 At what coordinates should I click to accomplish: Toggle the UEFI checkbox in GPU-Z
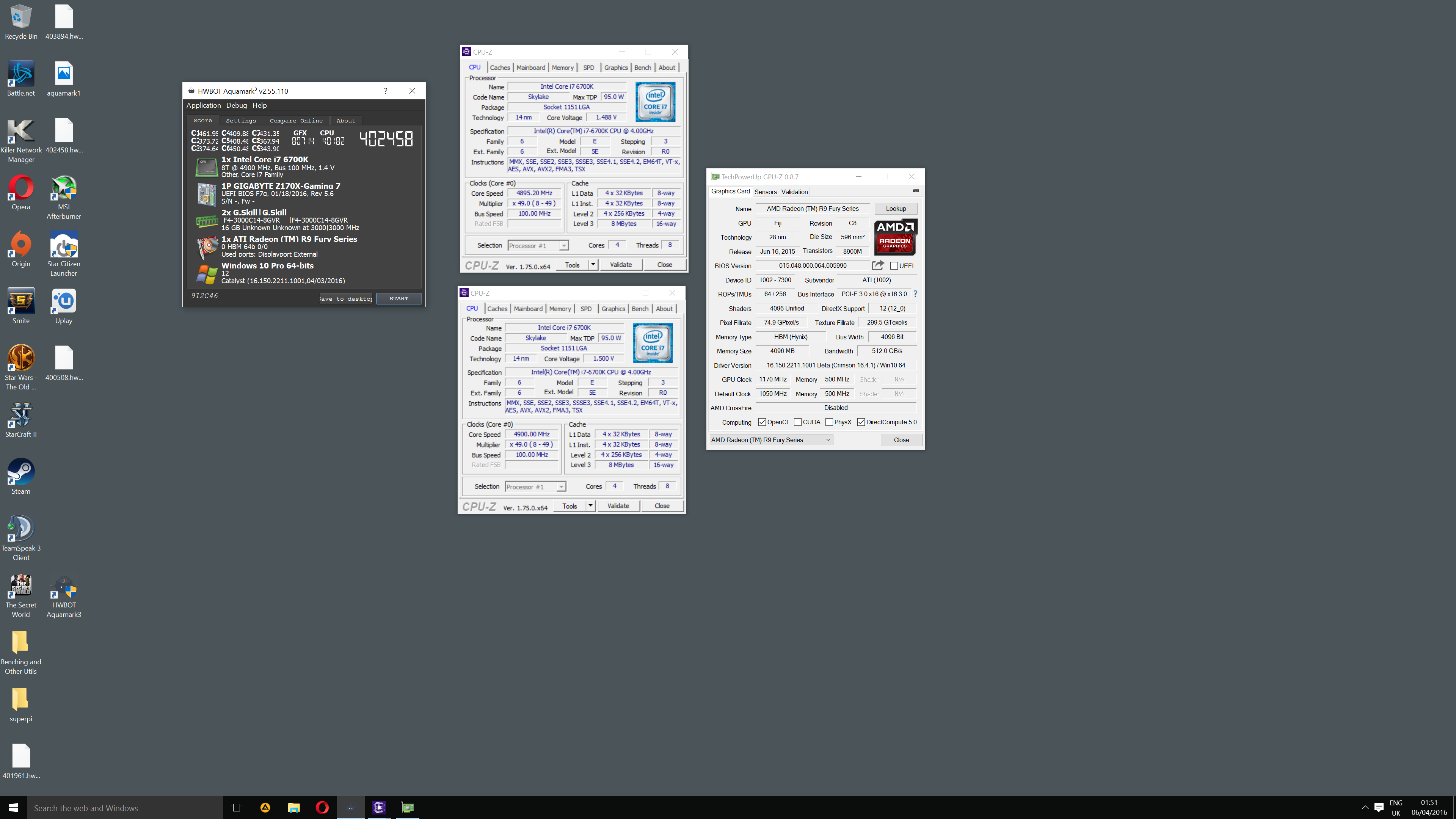894,266
